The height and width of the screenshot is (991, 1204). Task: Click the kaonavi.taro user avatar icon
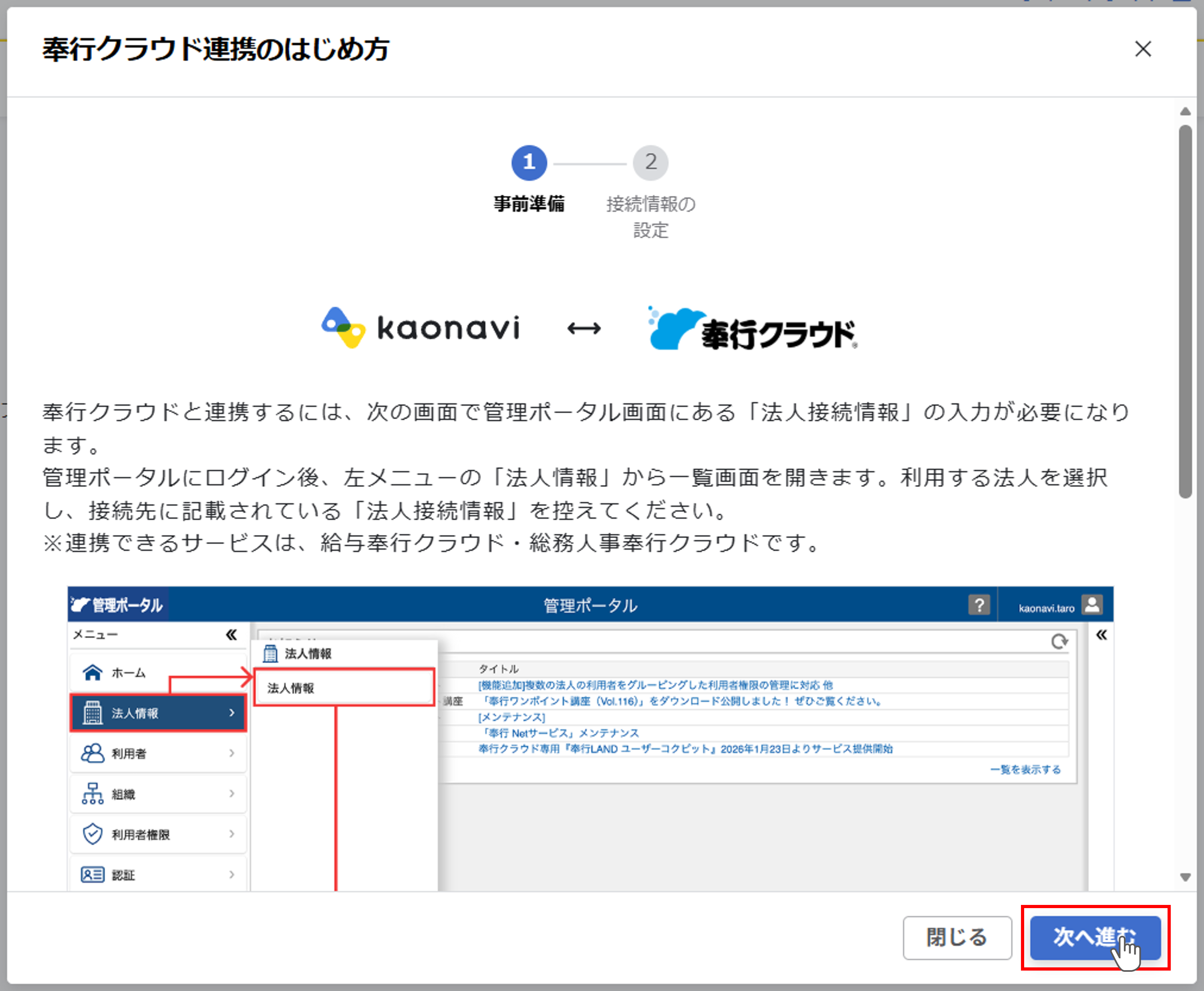[1092, 605]
